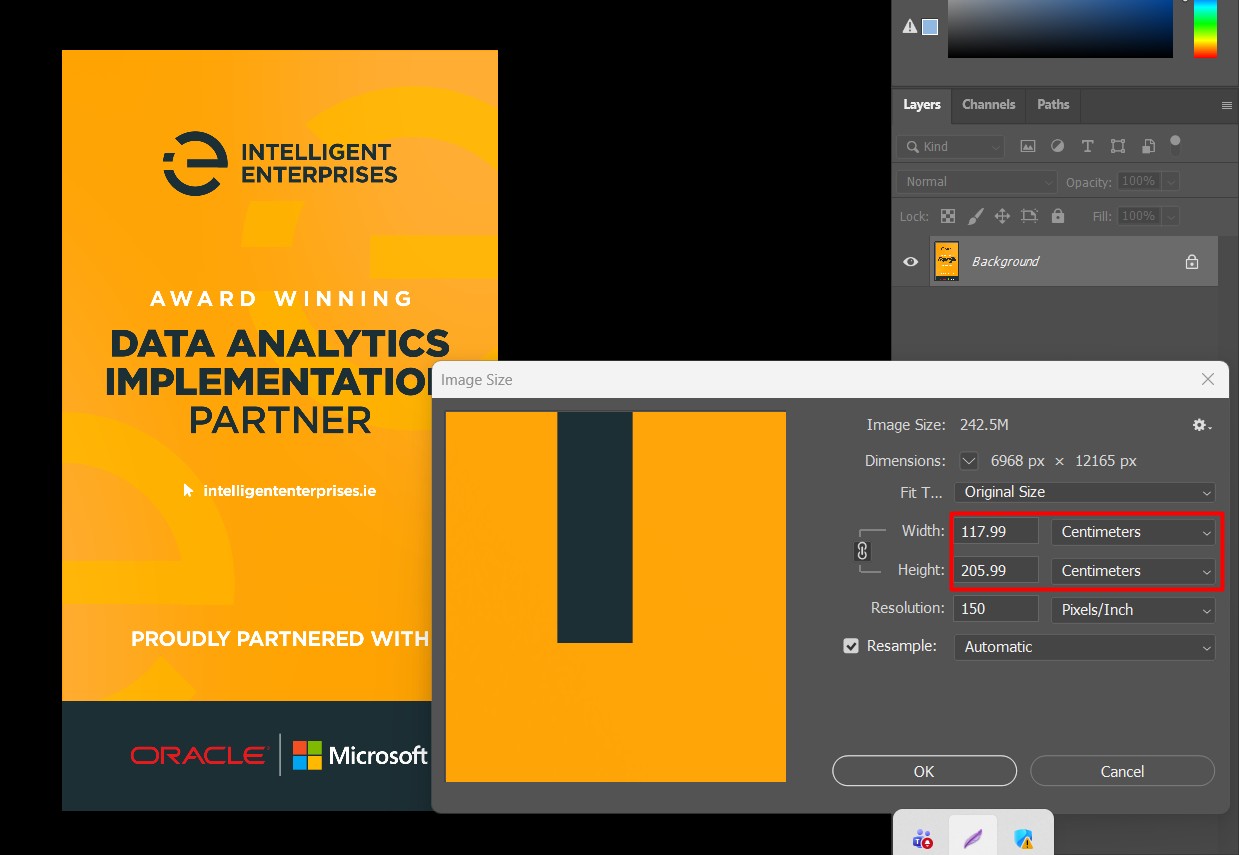Uncheck the Resample checkbox
Image resolution: width=1239 pixels, height=855 pixels.
tap(851, 646)
